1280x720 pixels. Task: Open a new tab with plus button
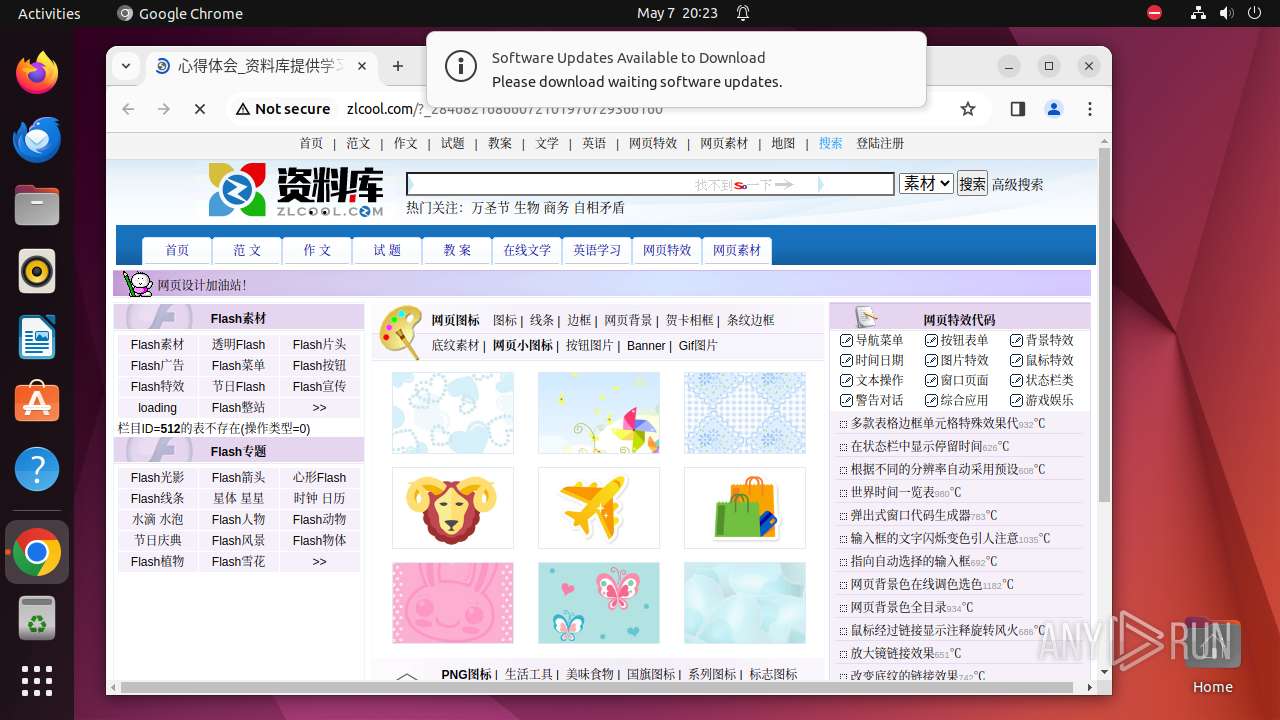[x=398, y=66]
